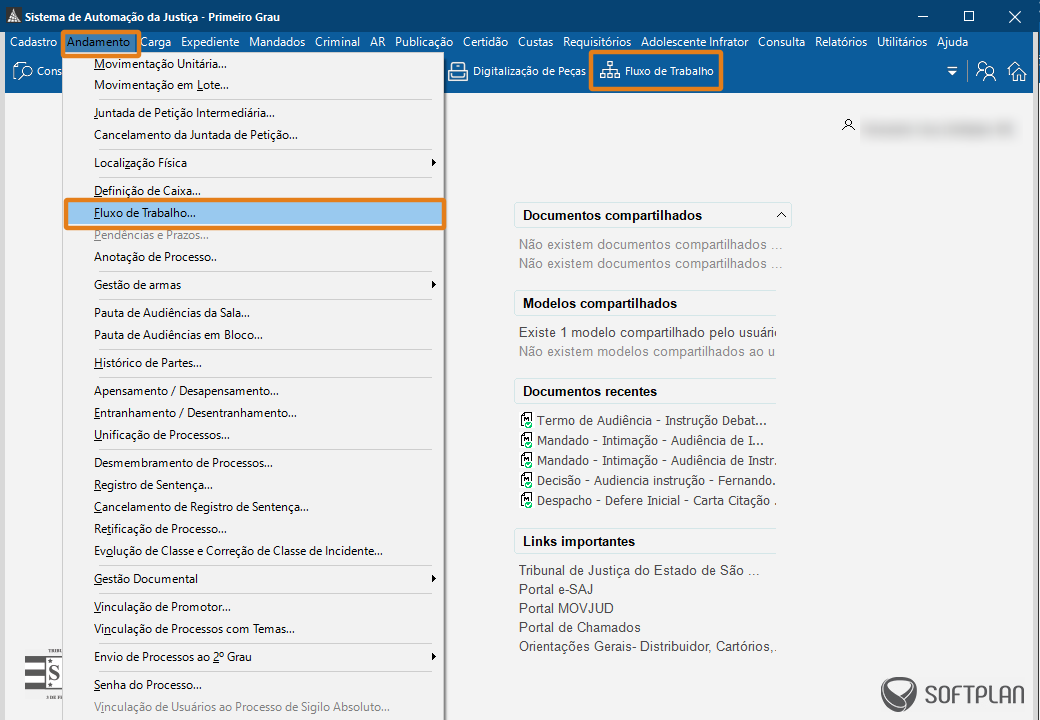Click the Decisão document icon
This screenshot has height=720, width=1040.
pos(527,480)
